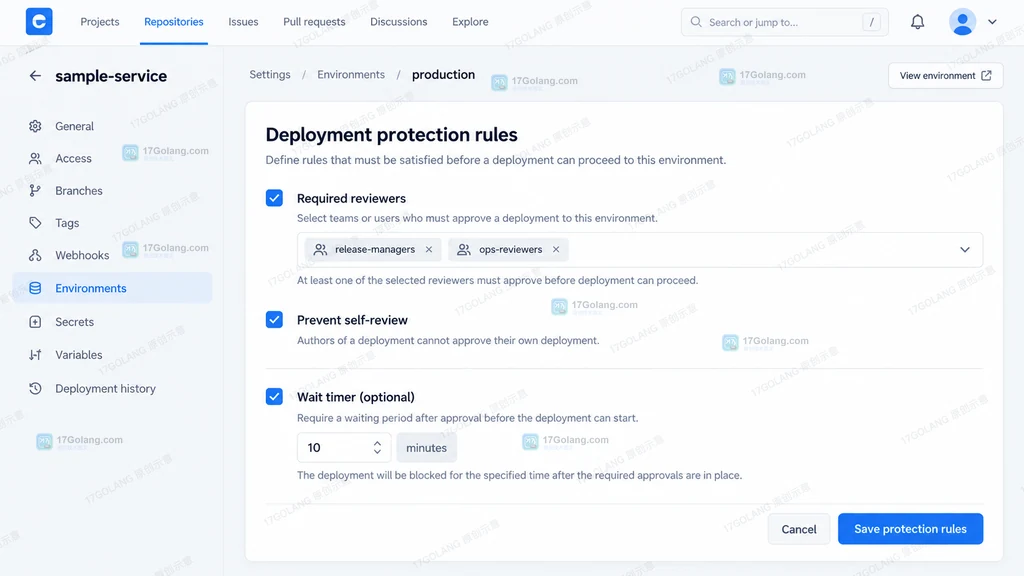Disable Wait timer checkbox
The image size is (1024, 576).
click(274, 396)
